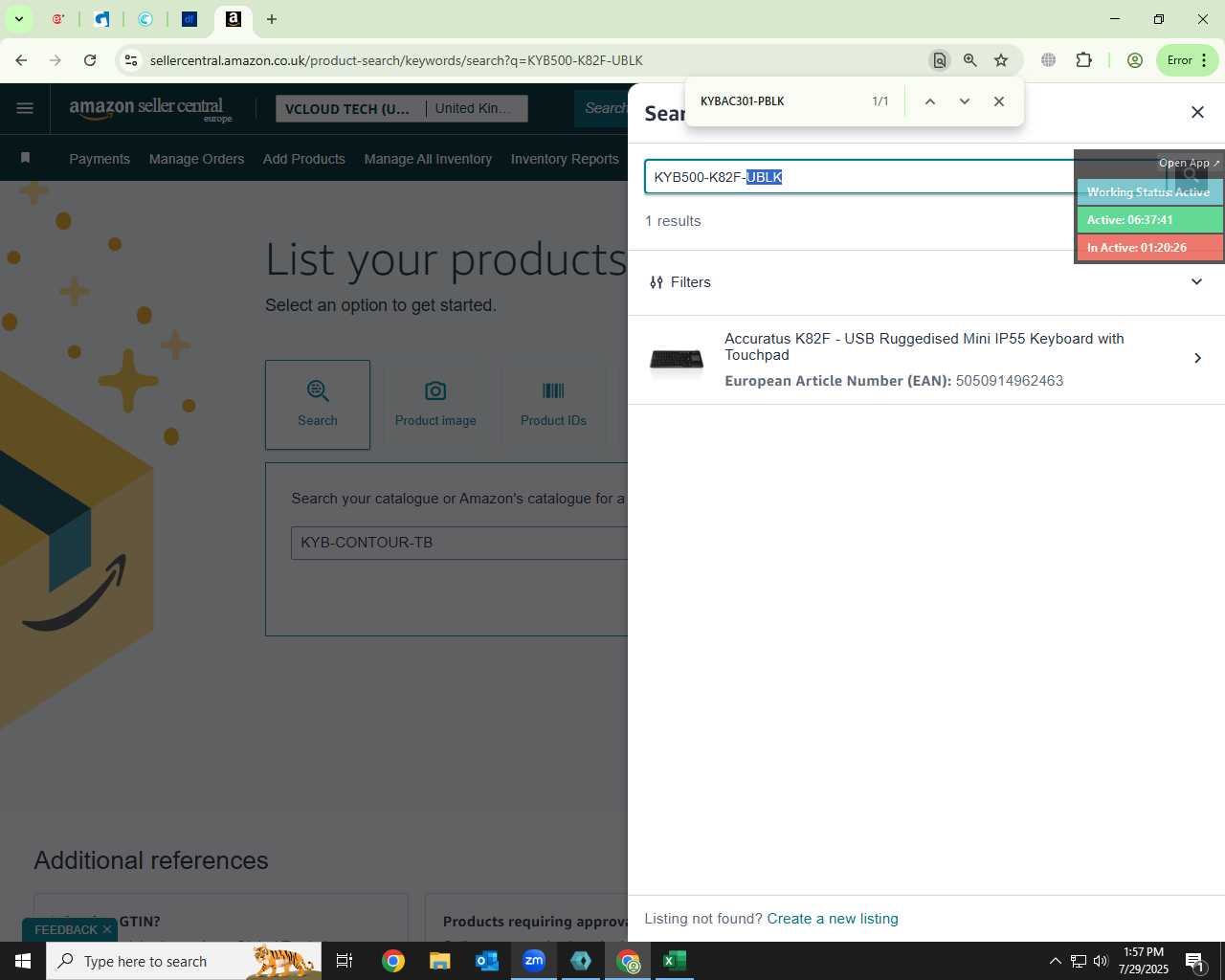Click the EAN number 5050914962463

[x=1010, y=381]
